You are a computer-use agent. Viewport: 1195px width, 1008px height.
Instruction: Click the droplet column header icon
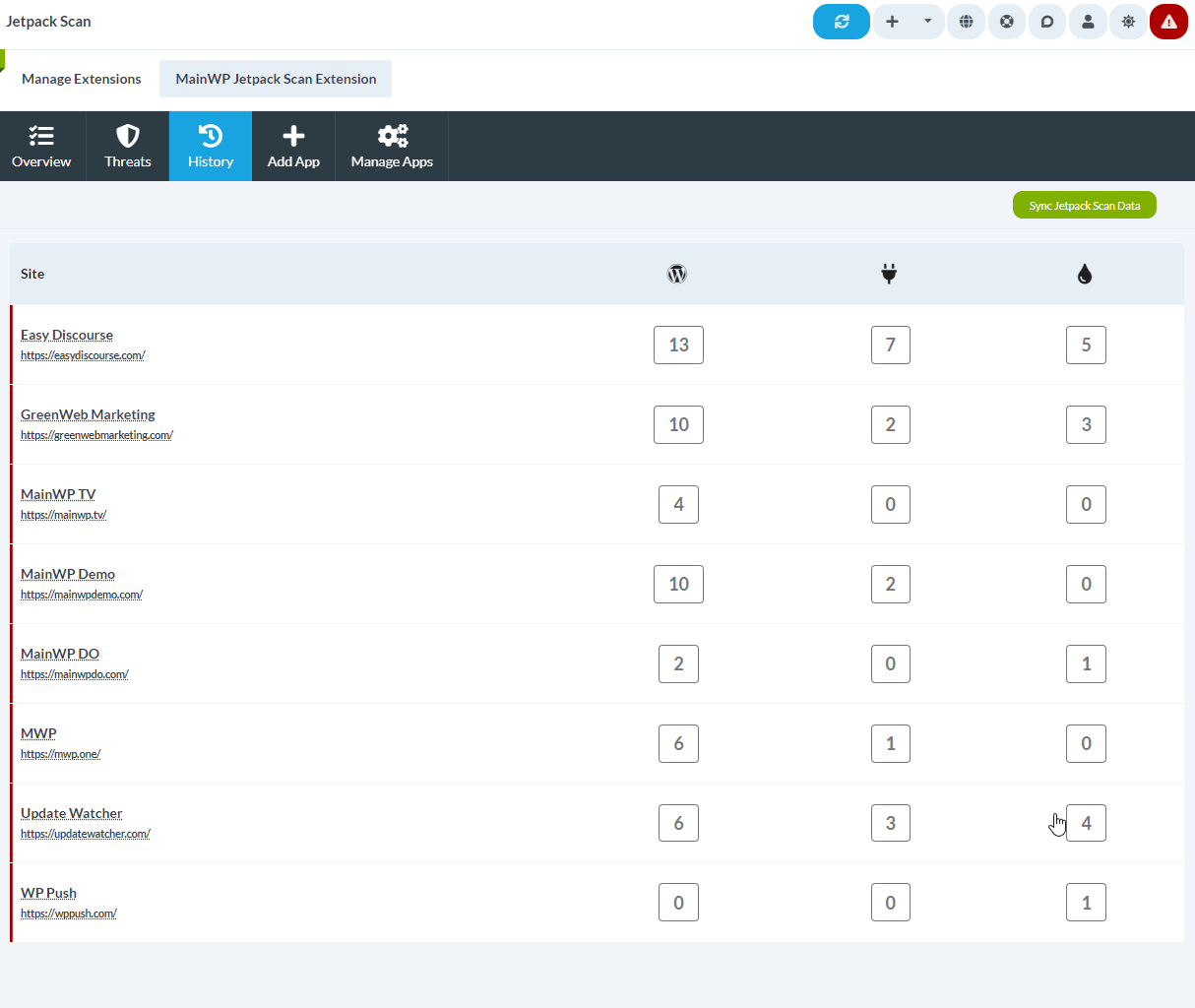point(1085,274)
